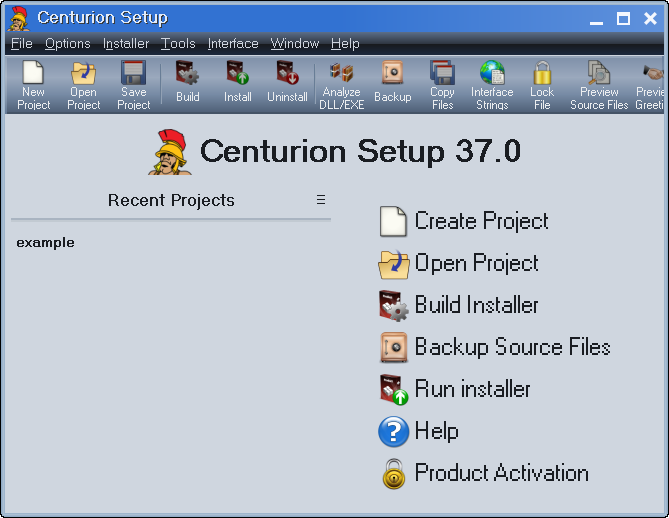Click the blue Help question mark icon
This screenshot has height=518, width=669.
point(393,431)
